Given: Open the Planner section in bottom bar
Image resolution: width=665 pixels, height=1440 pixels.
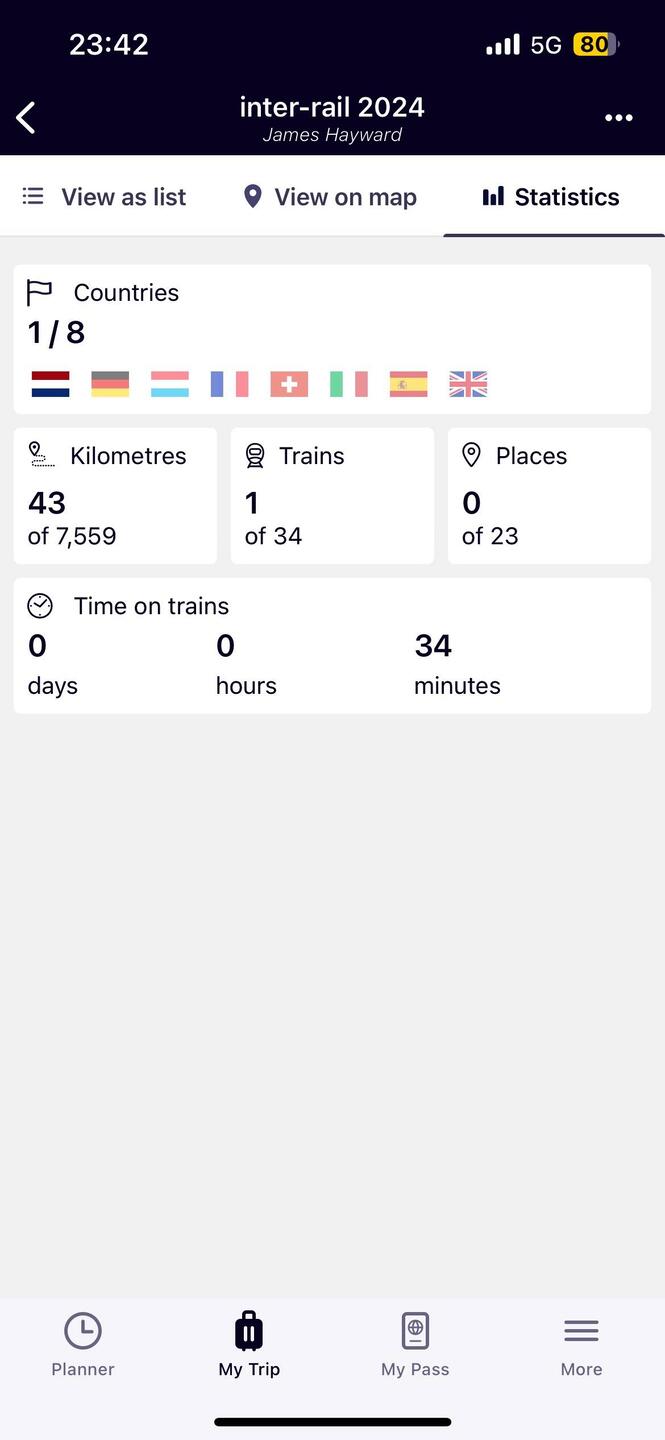Looking at the screenshot, I should [x=83, y=1346].
